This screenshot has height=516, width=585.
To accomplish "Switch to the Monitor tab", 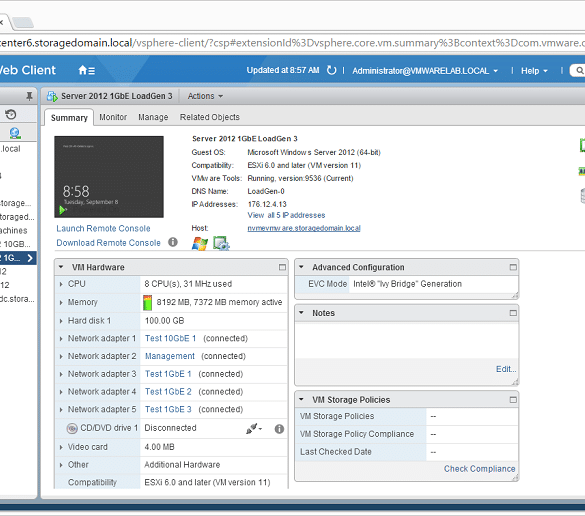I will tap(113, 117).
